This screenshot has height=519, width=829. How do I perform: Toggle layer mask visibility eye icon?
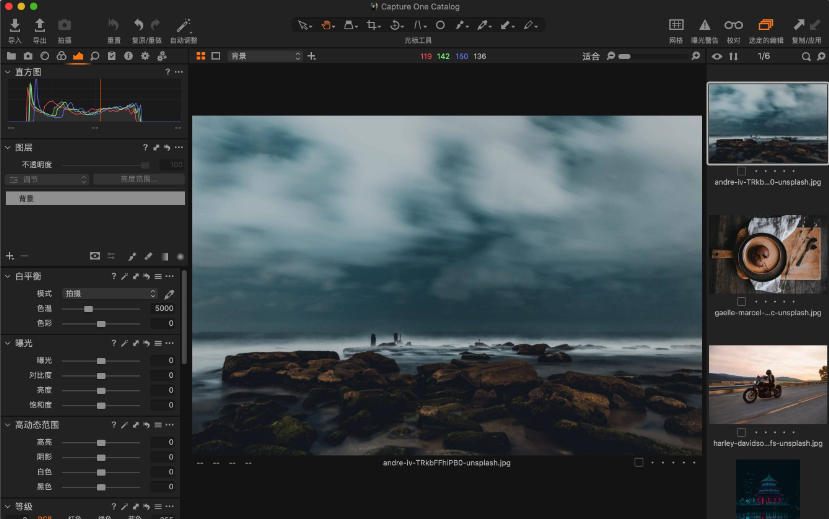tap(95, 256)
